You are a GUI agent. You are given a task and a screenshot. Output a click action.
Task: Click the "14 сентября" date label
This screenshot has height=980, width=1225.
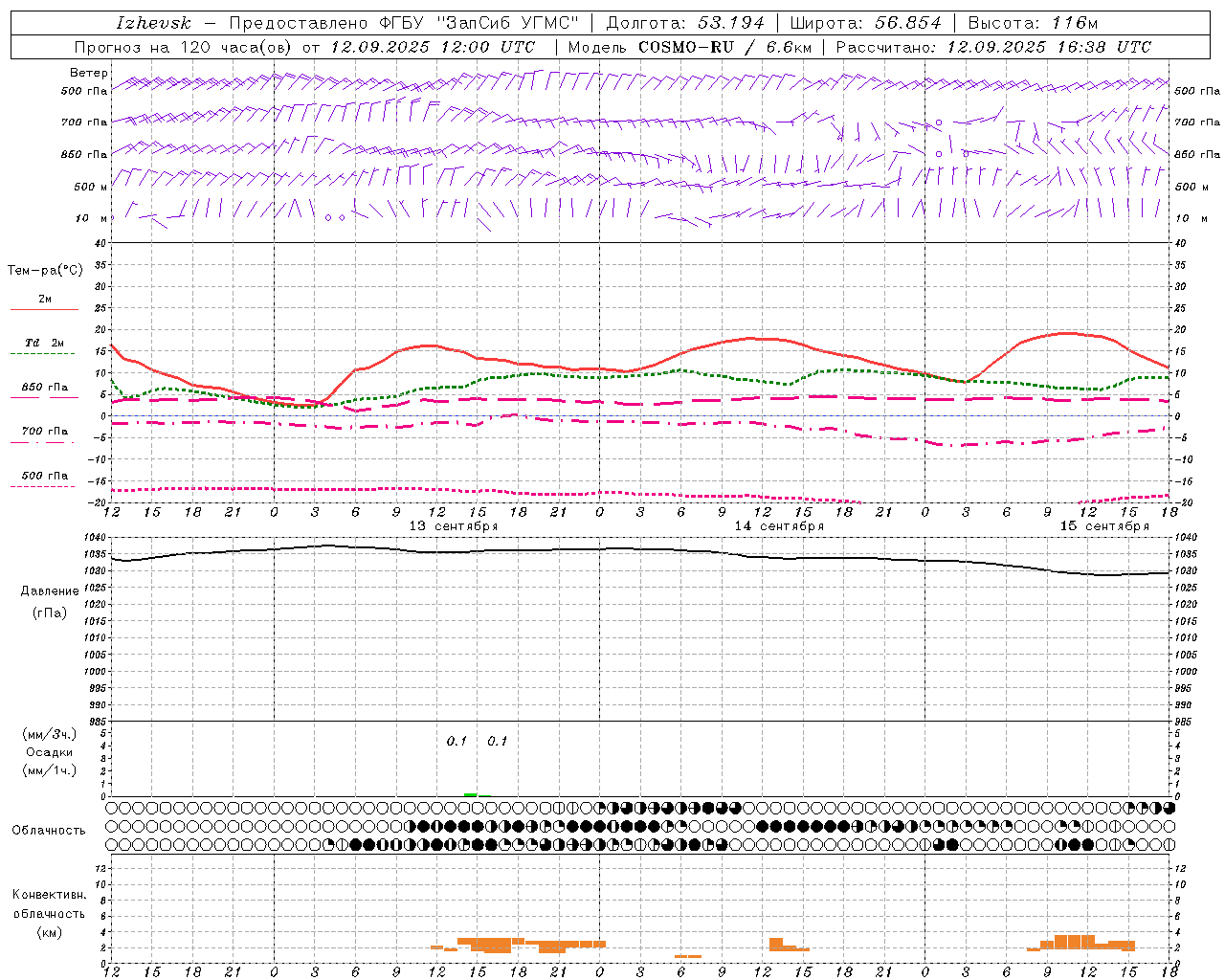(779, 526)
